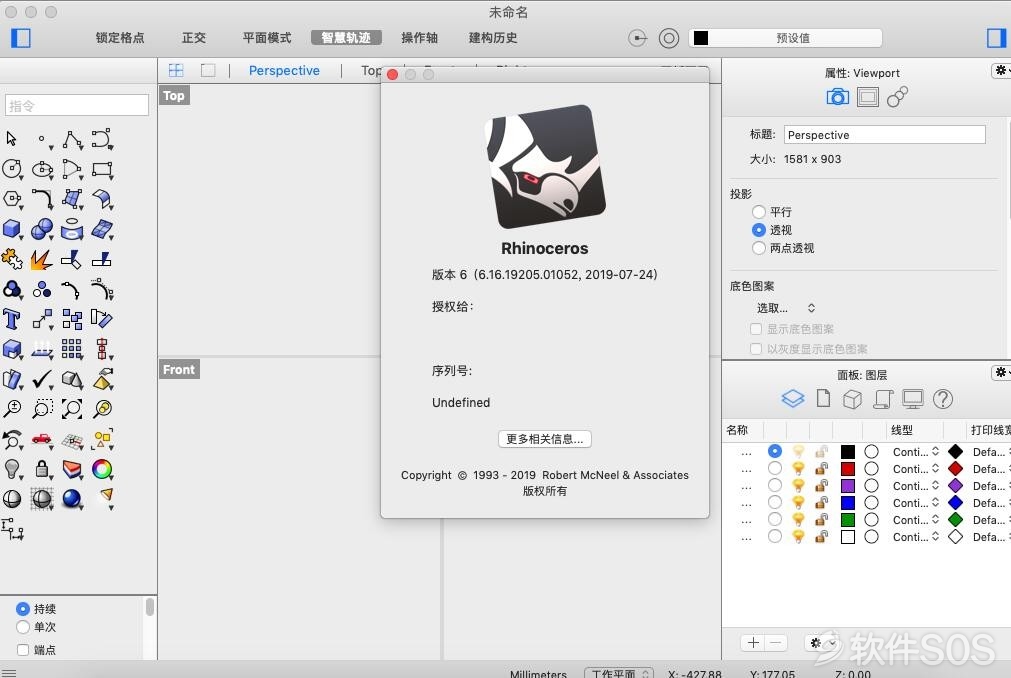Image resolution: width=1011 pixels, height=678 pixels.
Task: Click the red car icon
Action: (x=41, y=440)
